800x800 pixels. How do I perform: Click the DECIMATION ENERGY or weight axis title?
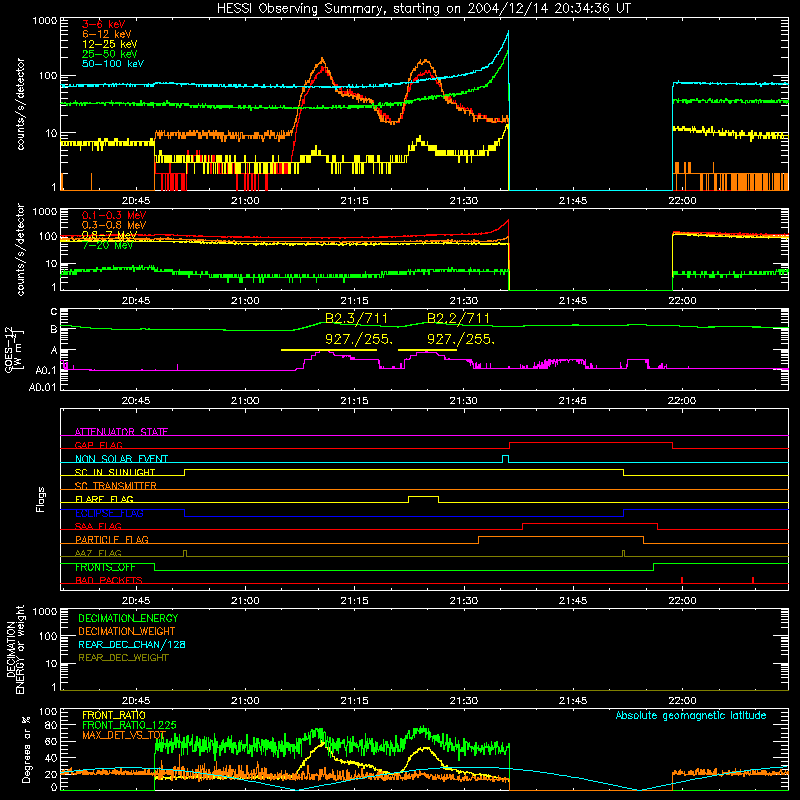tap(15, 649)
